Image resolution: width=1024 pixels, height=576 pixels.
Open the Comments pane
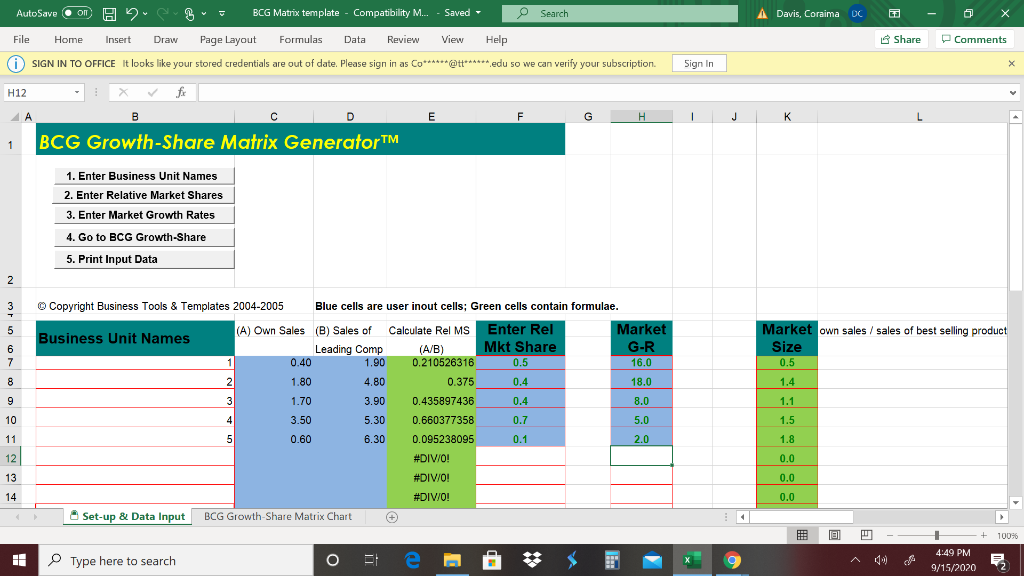(975, 38)
